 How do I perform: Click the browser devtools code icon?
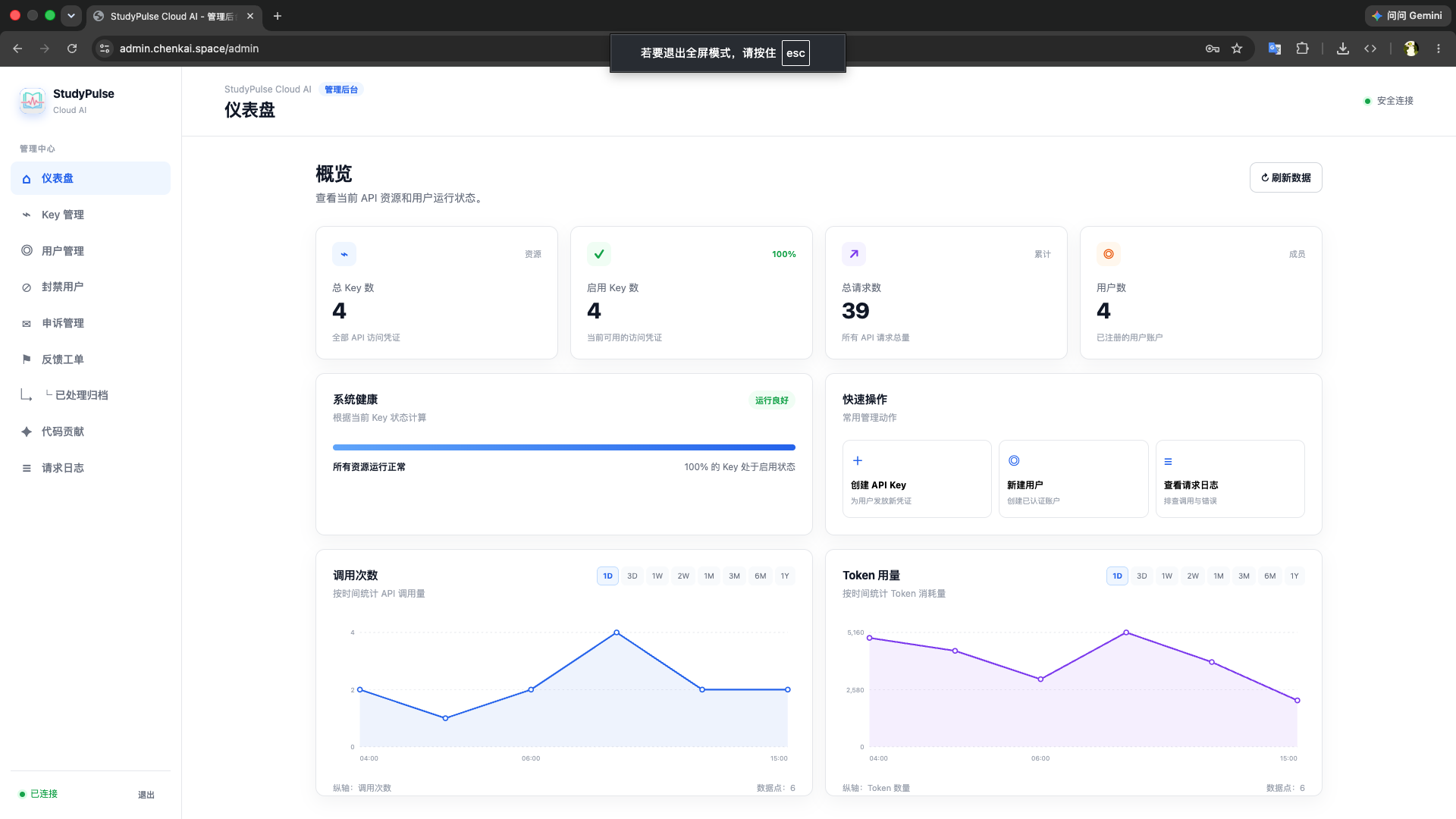tap(1370, 49)
